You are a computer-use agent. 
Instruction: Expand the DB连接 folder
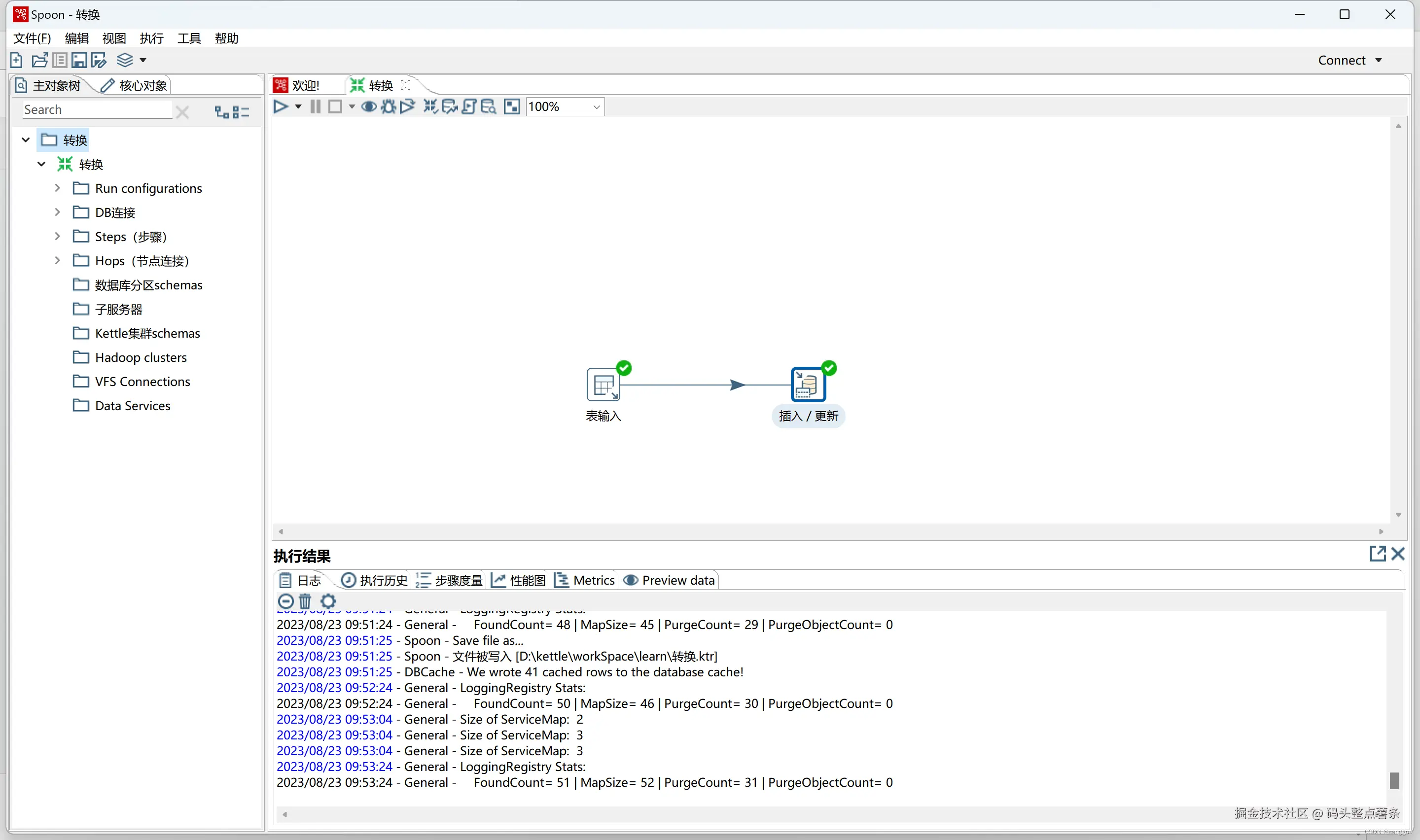pyautogui.click(x=57, y=212)
